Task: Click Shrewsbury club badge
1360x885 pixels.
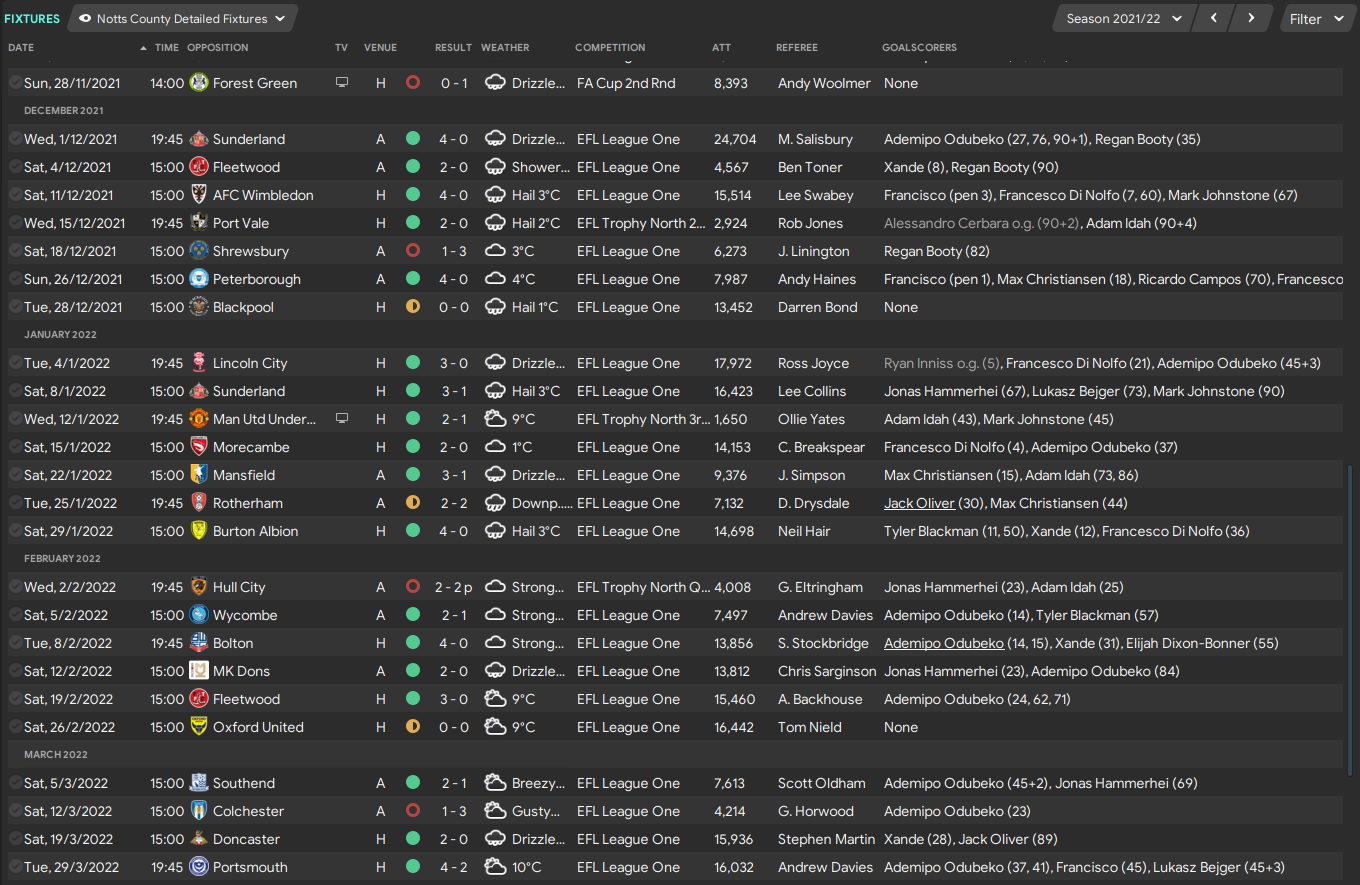Action: (x=199, y=251)
